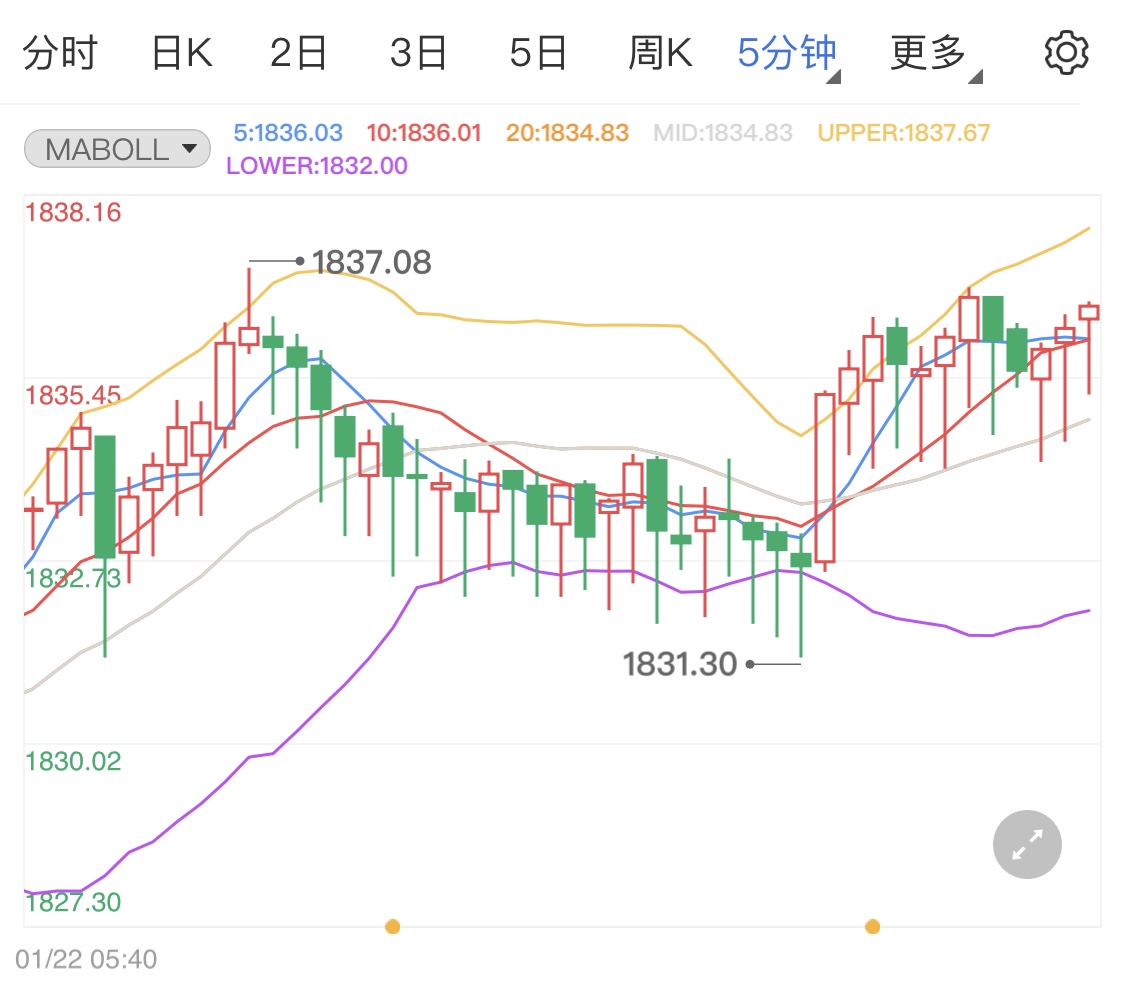Click the 01/22 05:40 timestamp

pyautogui.click(x=86, y=959)
